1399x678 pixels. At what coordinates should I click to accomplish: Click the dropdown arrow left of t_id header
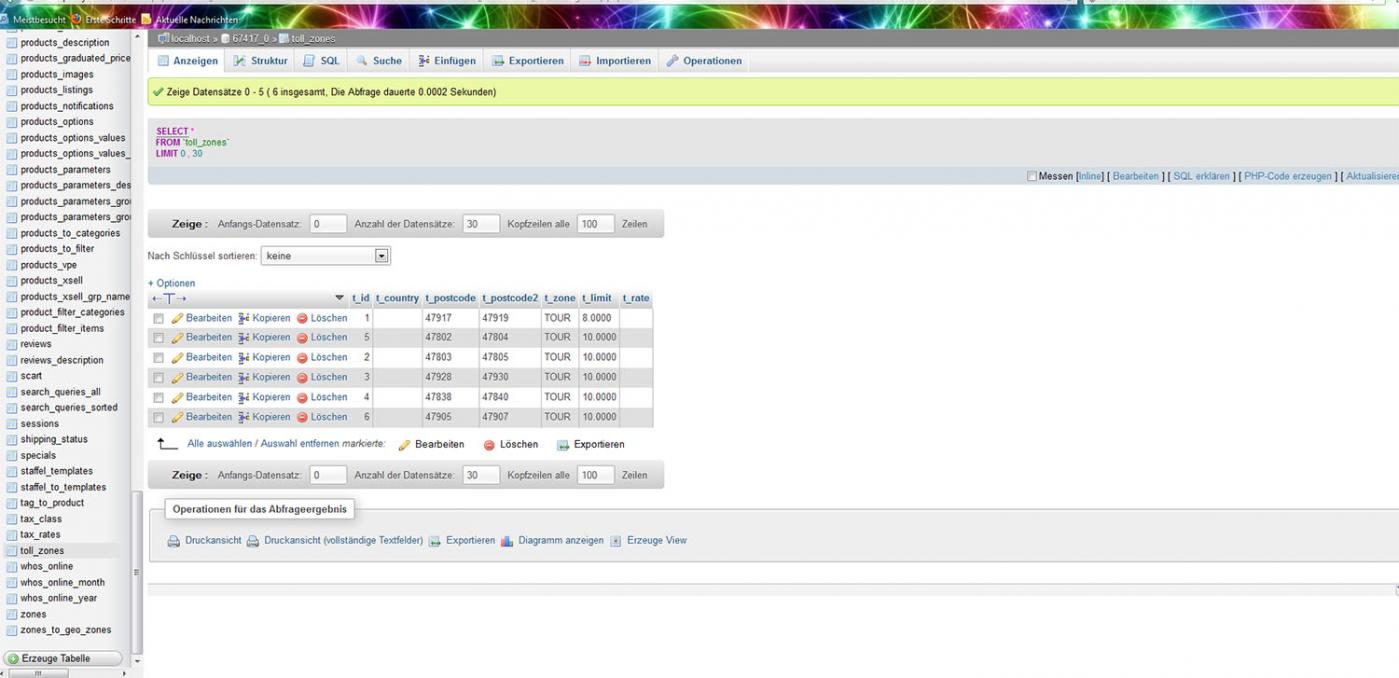click(339, 298)
